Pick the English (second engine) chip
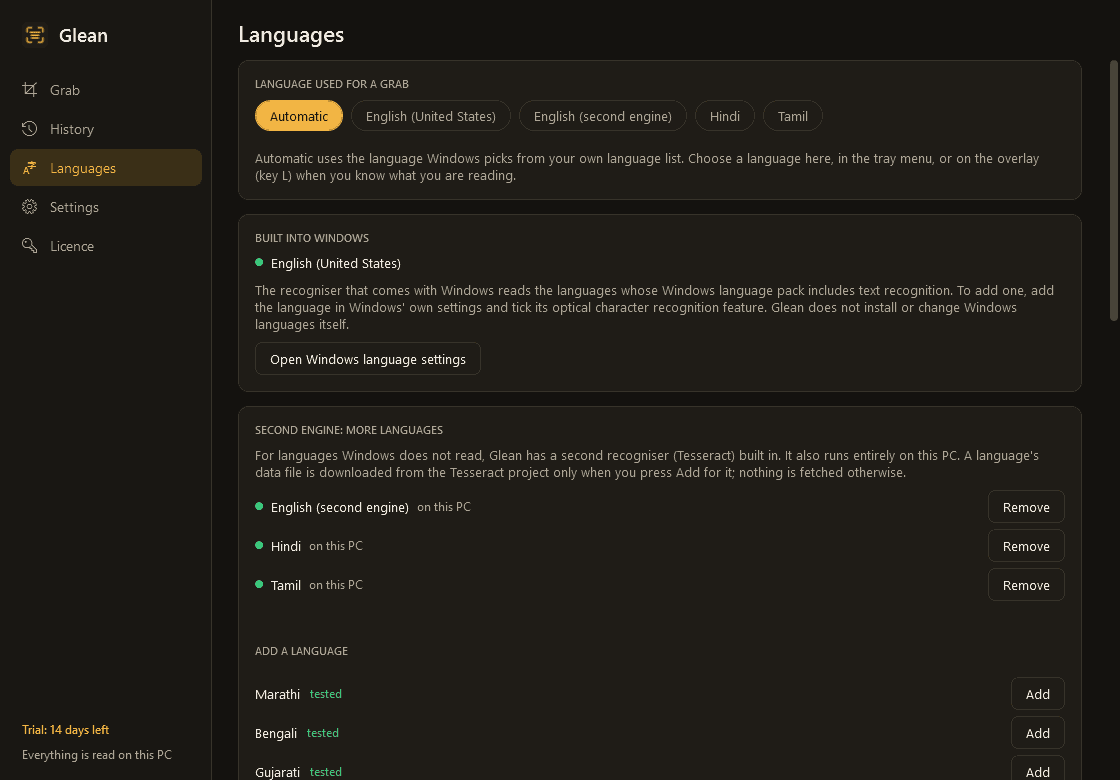 coord(603,116)
